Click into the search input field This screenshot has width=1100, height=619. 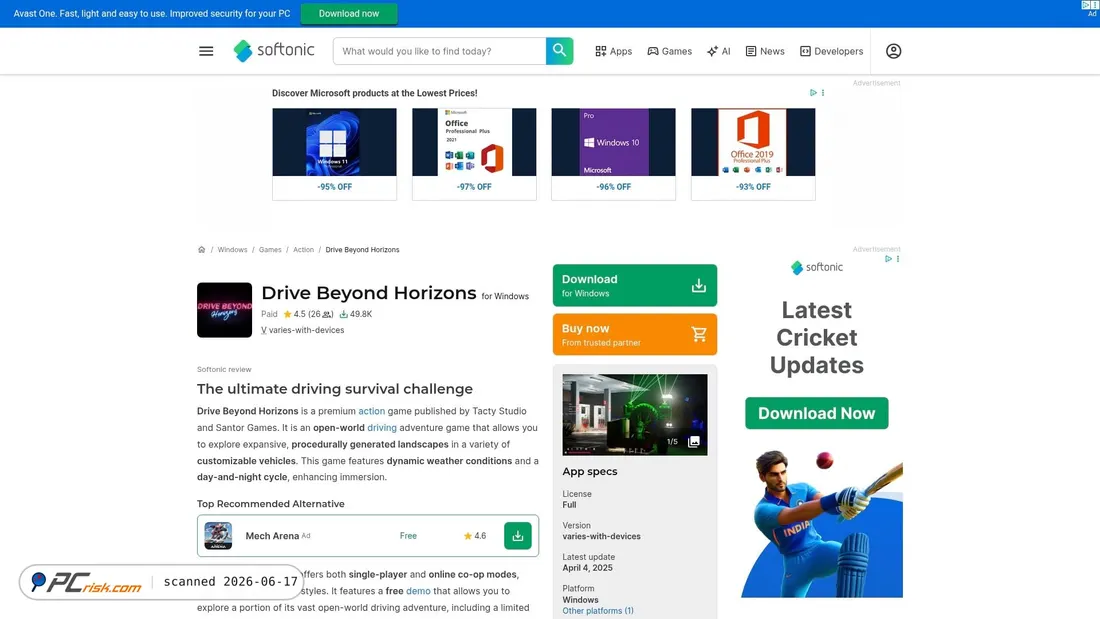point(440,51)
